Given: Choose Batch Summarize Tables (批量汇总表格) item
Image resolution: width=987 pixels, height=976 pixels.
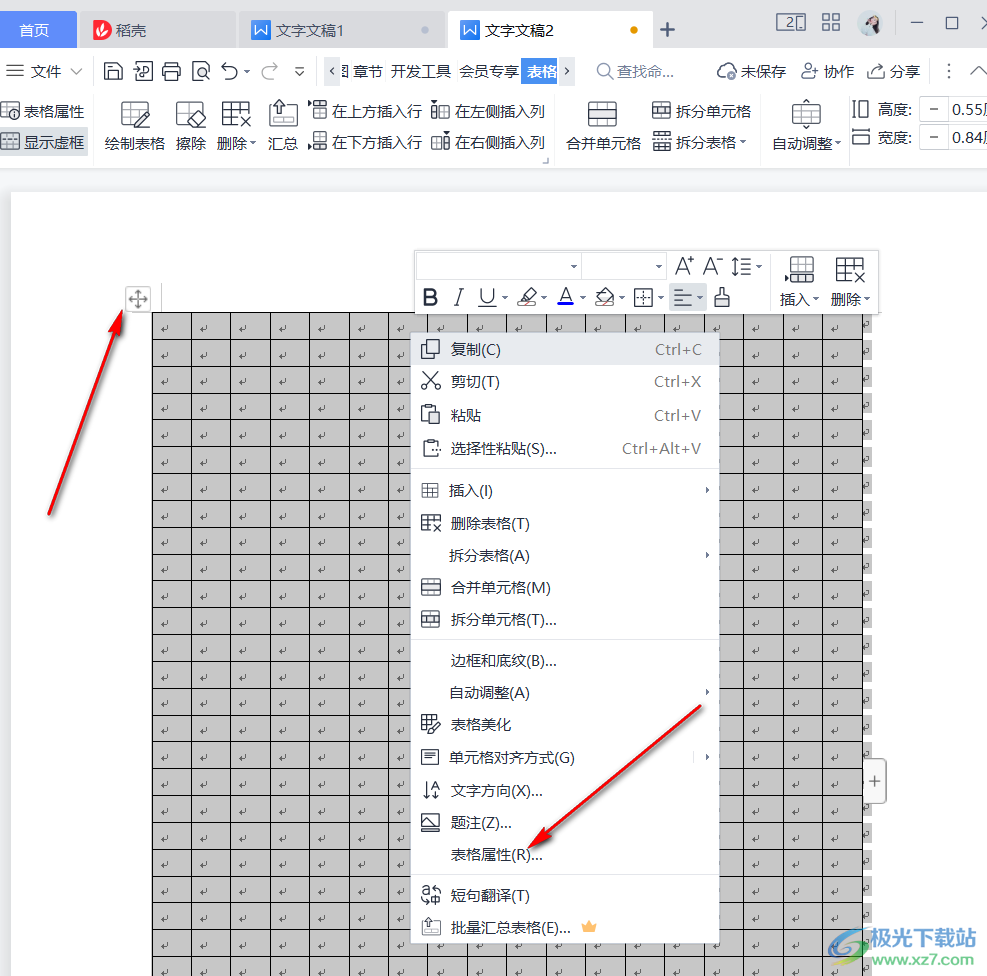Looking at the screenshot, I should click(565, 928).
